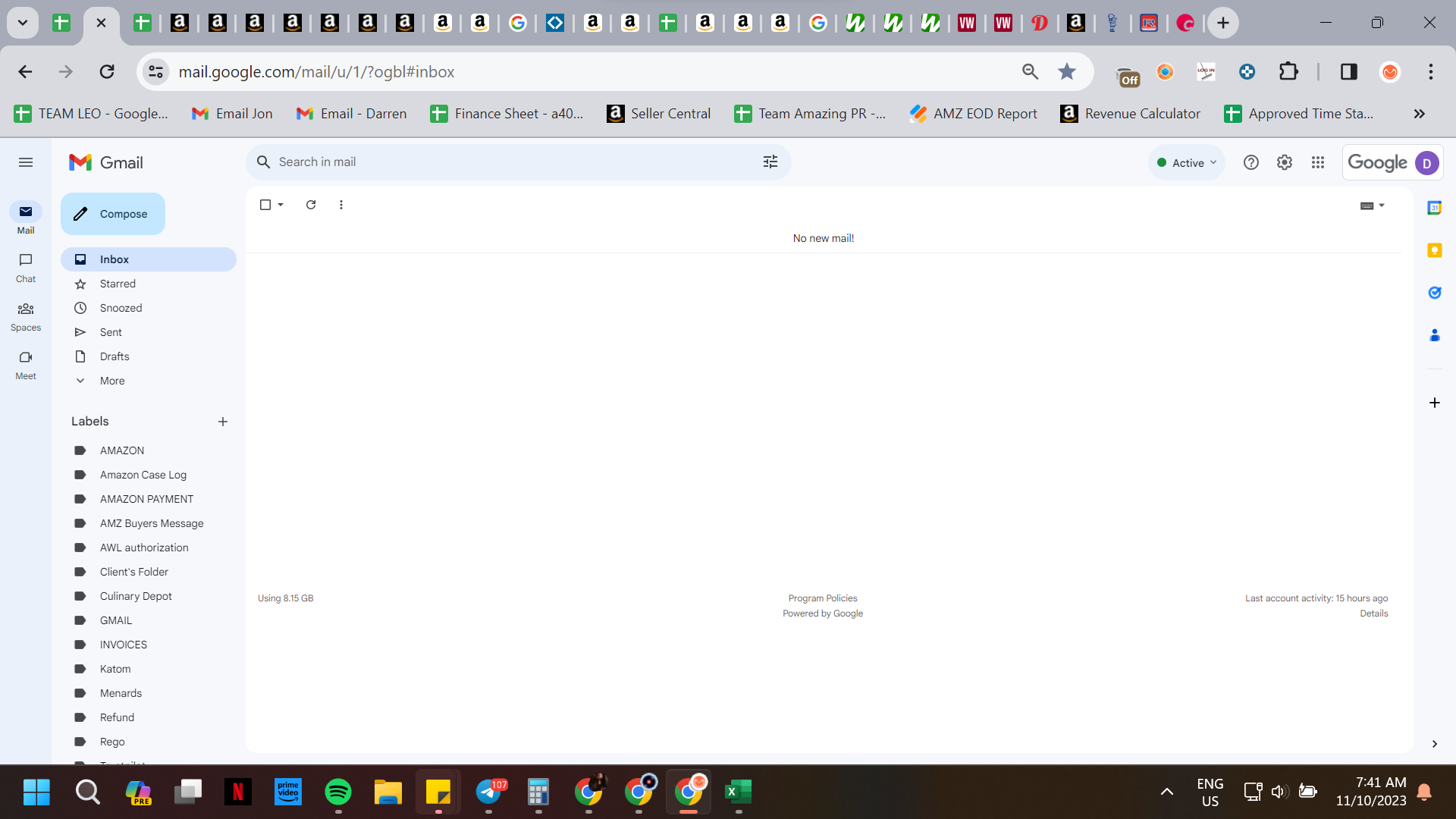Viewport: 1456px width, 819px height.
Task: Open Gmail Settings gear icon
Action: tap(1285, 162)
